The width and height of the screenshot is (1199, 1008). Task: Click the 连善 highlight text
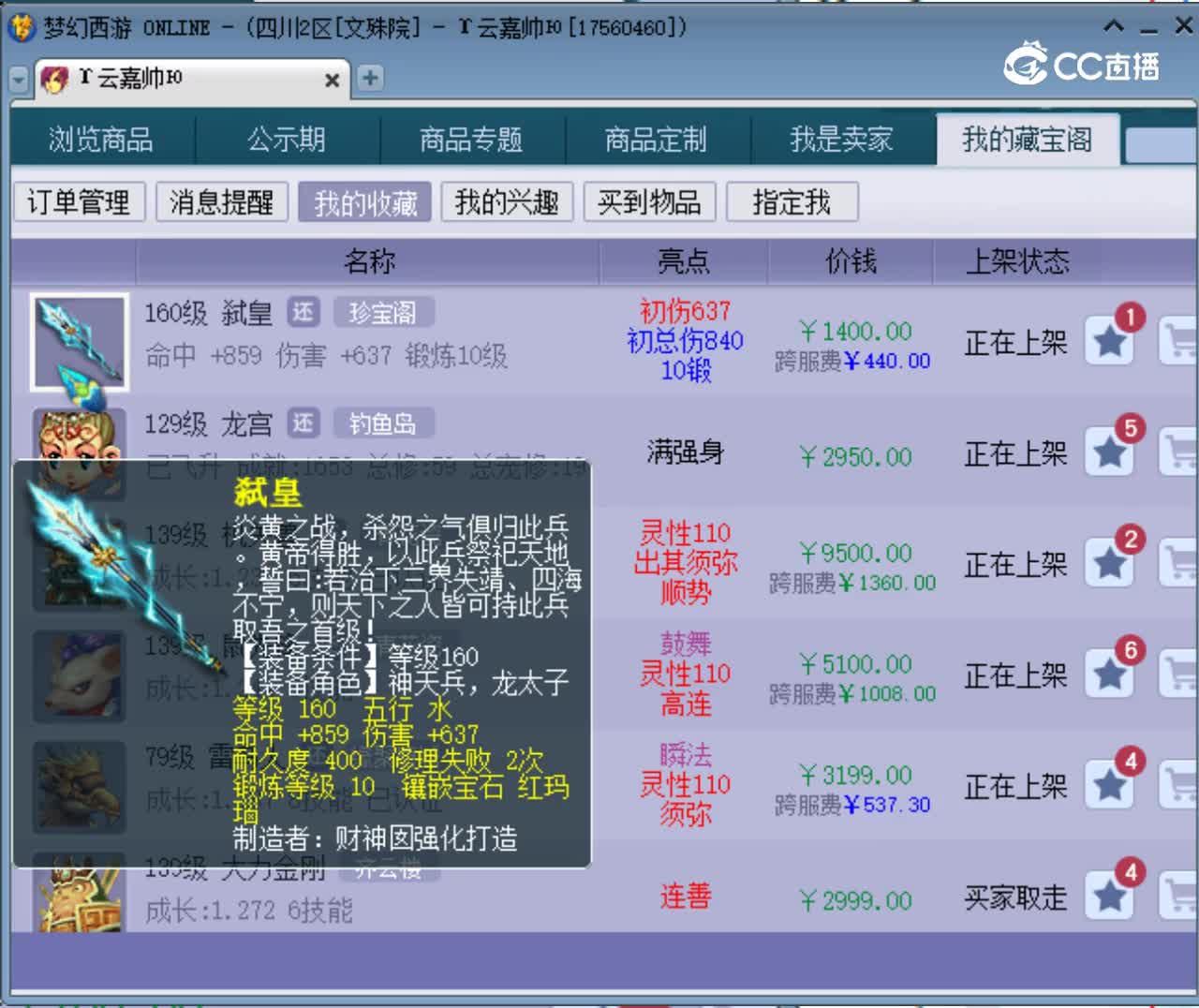click(686, 897)
